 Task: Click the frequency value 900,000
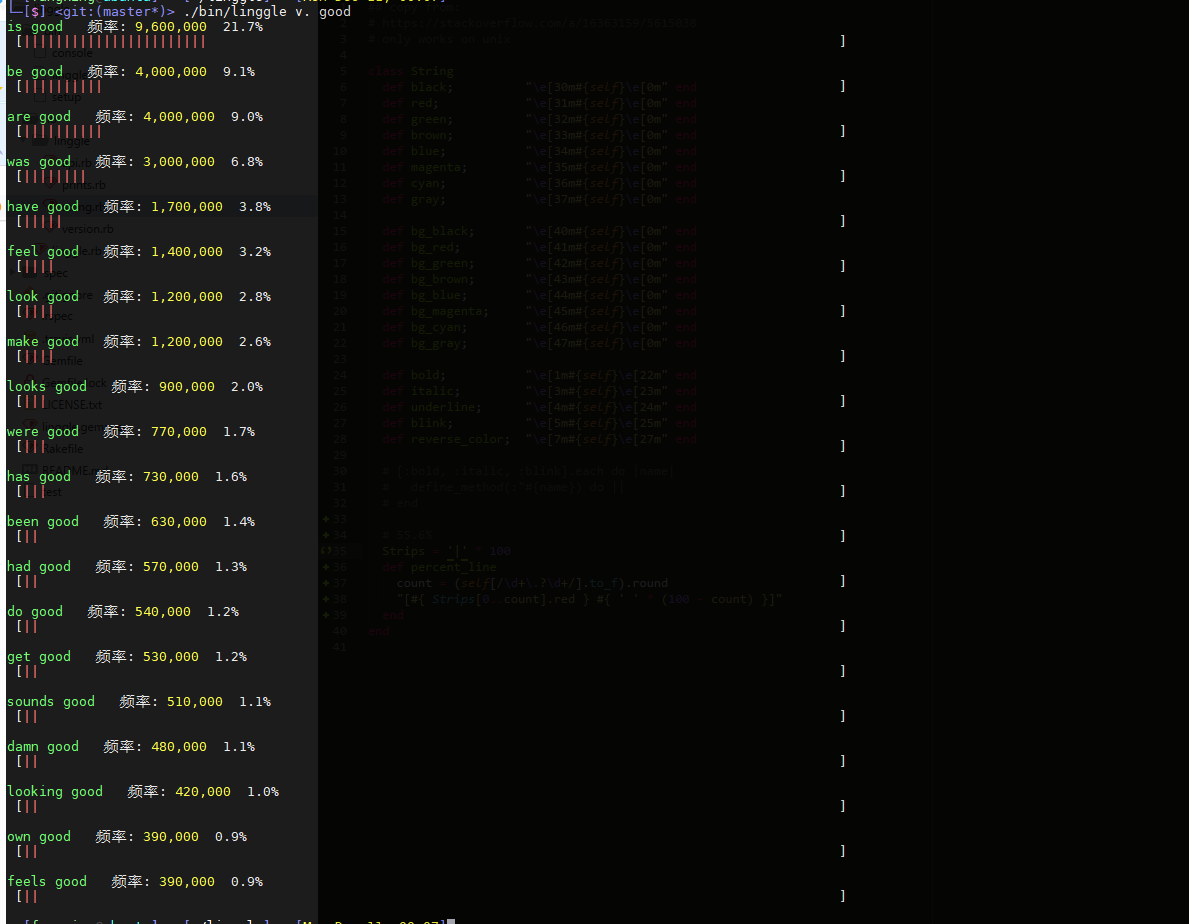187,387
